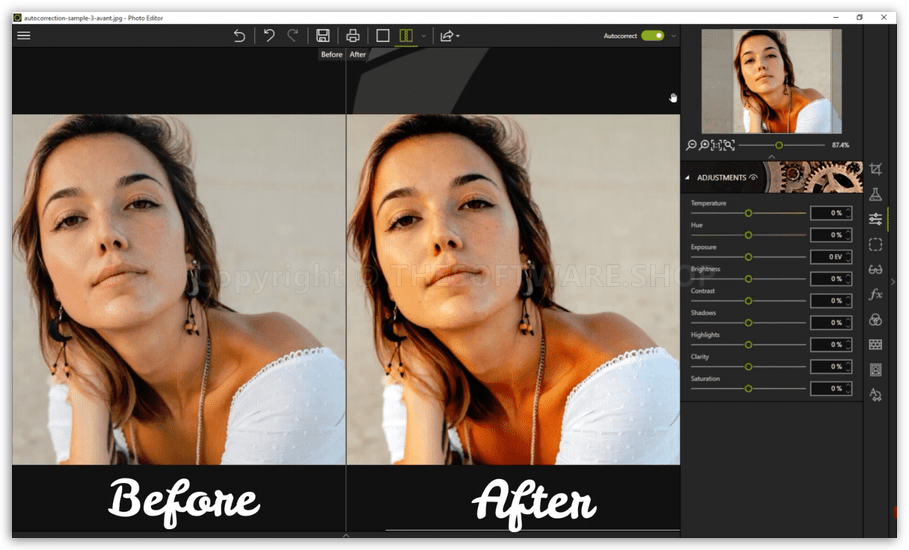Open the text tool icon
The width and height of the screenshot is (909, 550).
pyautogui.click(x=875, y=395)
